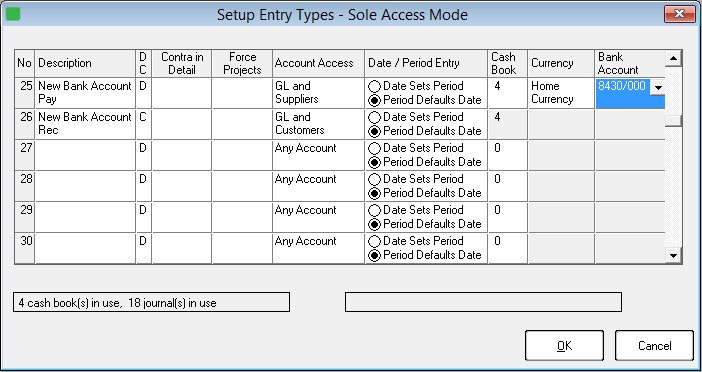Click Cash Book value 0 in row 27
This screenshot has width=702, height=372.
(x=508, y=155)
